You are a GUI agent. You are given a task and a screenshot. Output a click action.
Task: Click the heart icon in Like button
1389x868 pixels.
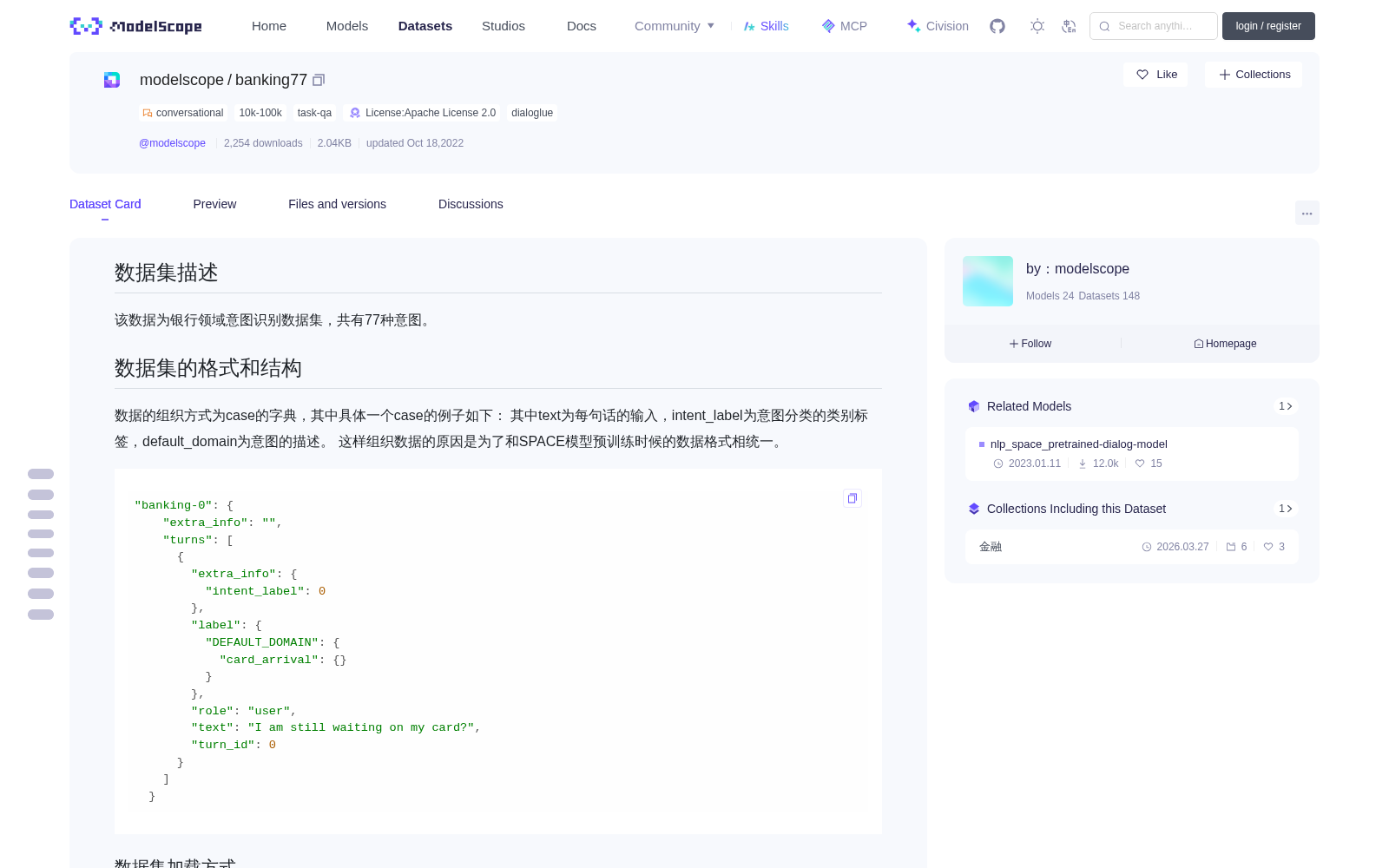point(1142,75)
